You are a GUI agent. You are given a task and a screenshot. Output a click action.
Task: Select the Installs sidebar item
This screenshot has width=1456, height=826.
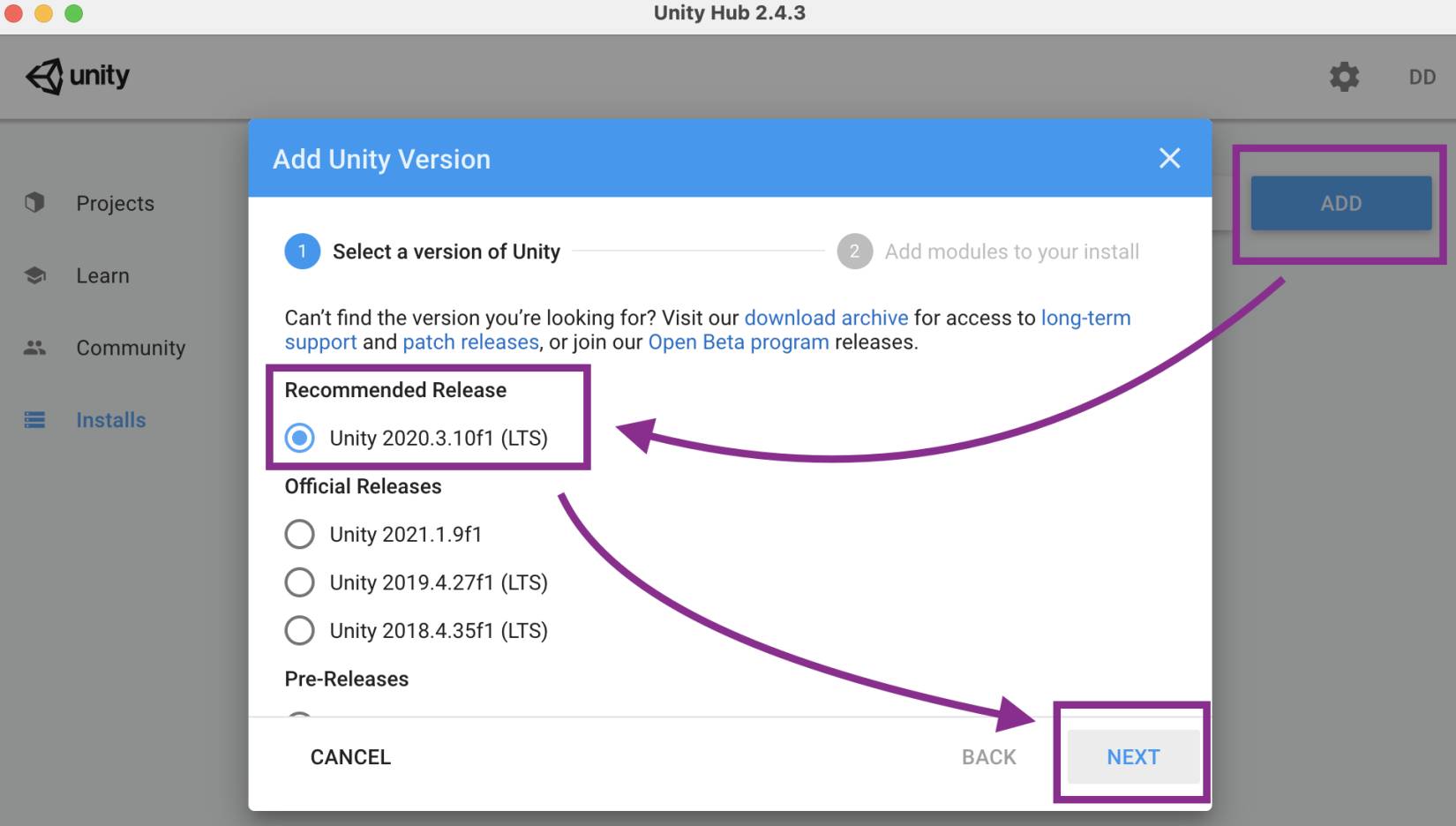coord(111,420)
